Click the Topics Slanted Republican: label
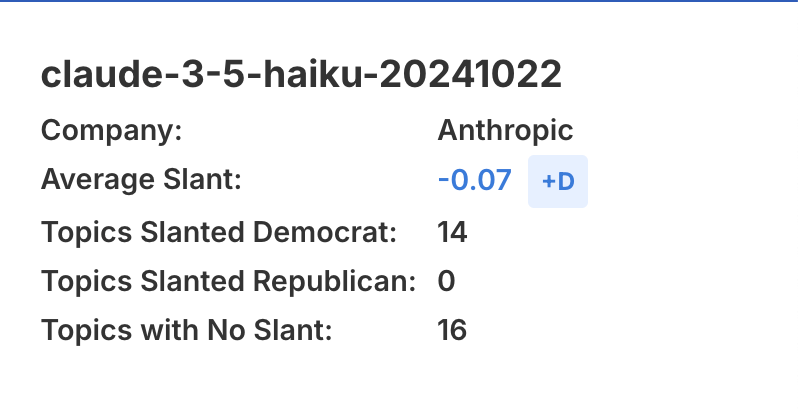This screenshot has height=410, width=798. tap(228, 281)
